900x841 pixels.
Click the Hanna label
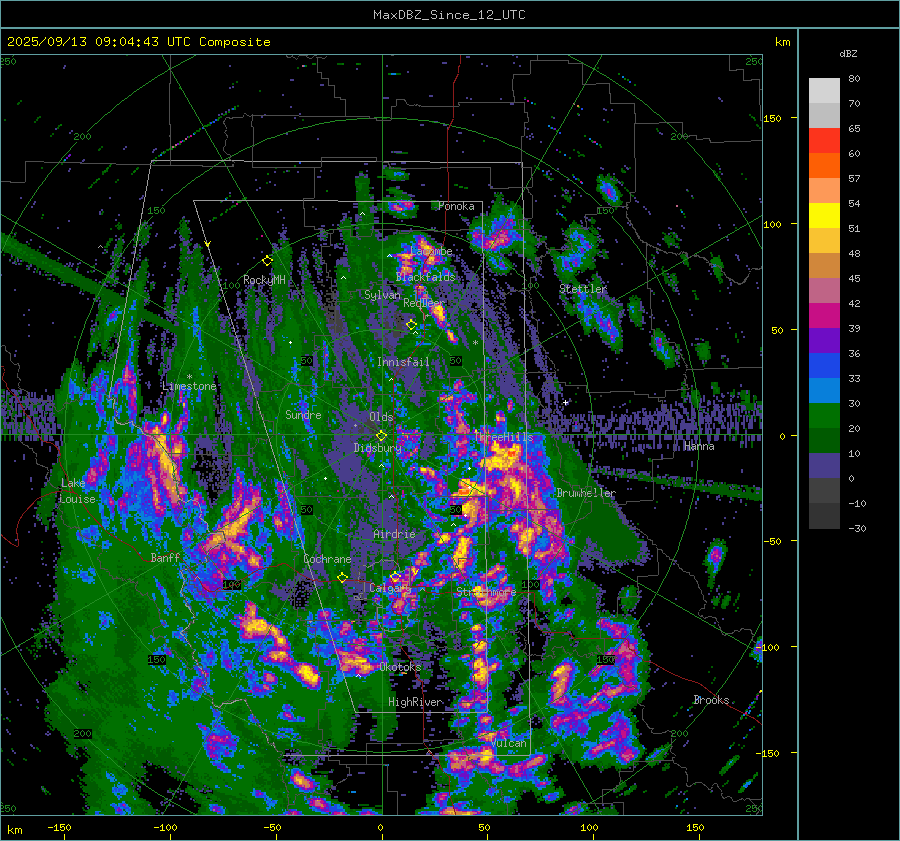[699, 446]
